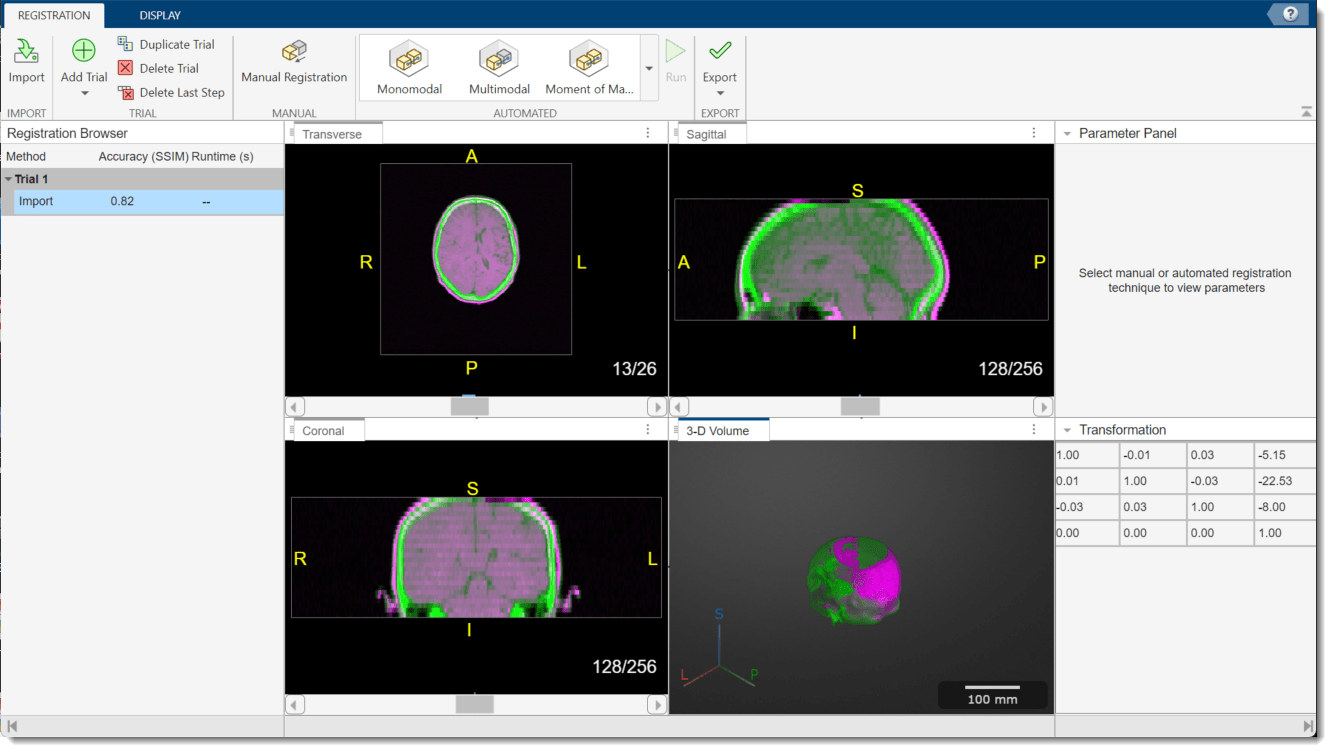1332x752 pixels.
Task: Click the Add Trial plus icon
Action: click(x=84, y=51)
